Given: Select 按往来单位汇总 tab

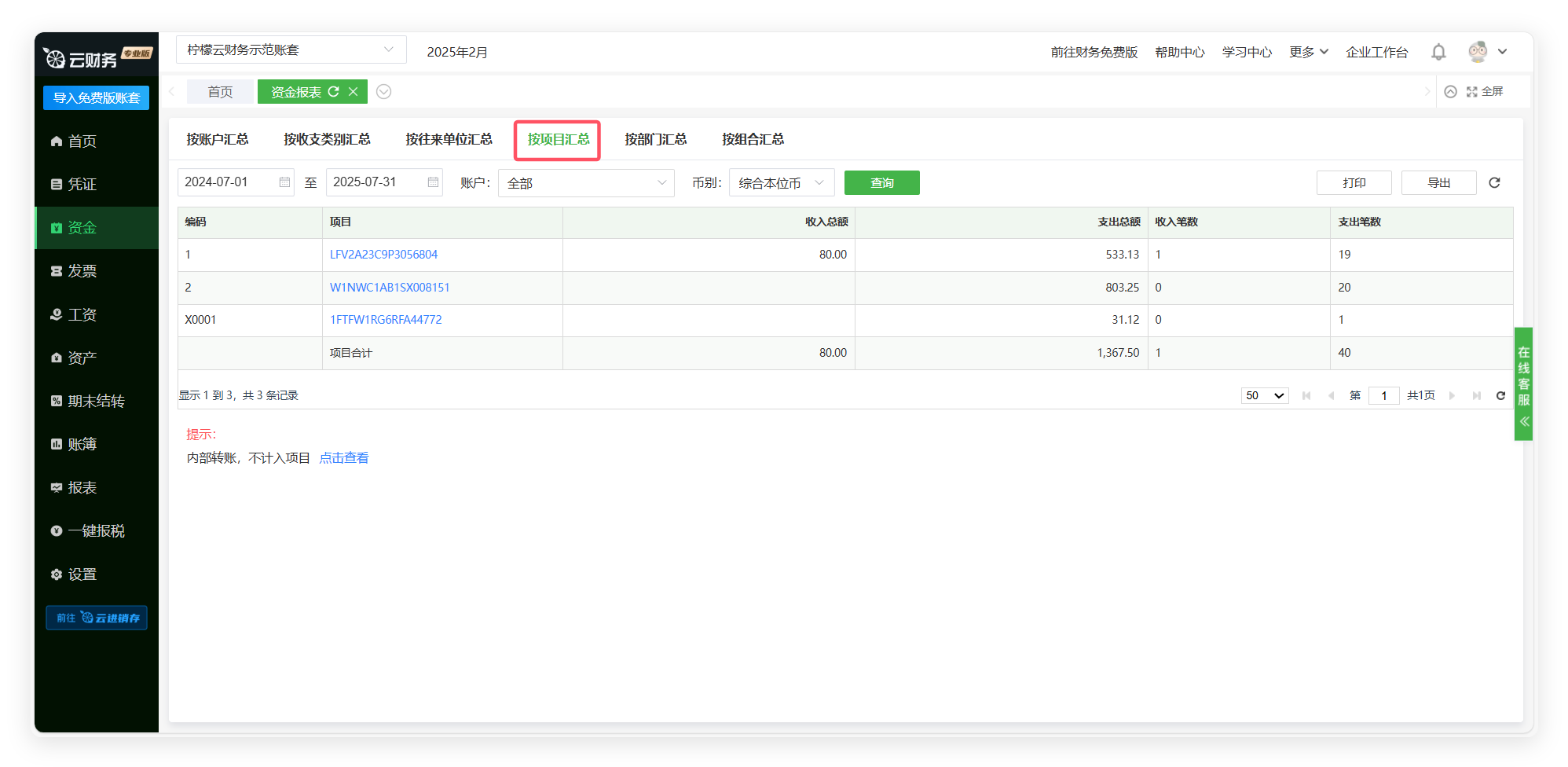Looking at the screenshot, I should pos(449,139).
